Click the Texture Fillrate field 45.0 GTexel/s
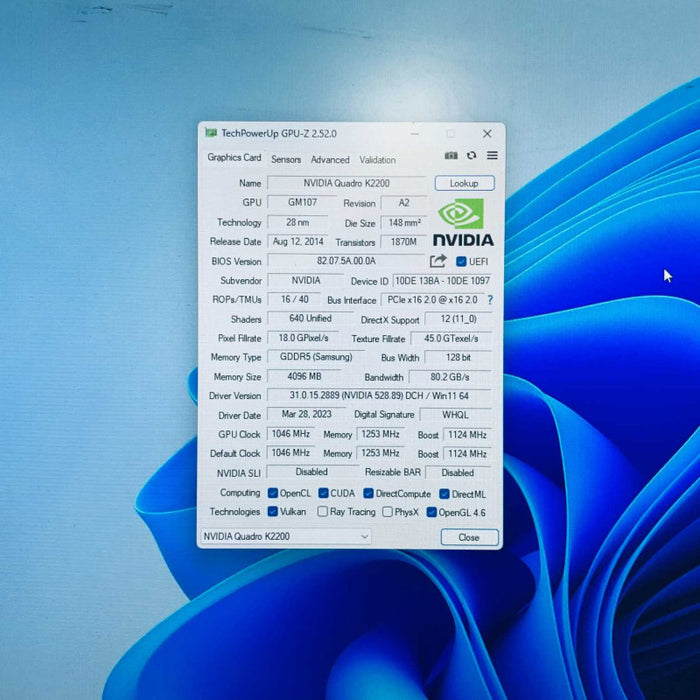700x700 pixels. click(x=451, y=338)
